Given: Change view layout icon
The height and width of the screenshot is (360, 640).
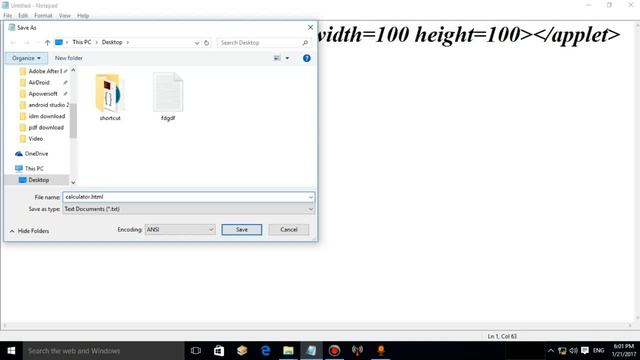Looking at the screenshot, I should [x=277, y=58].
